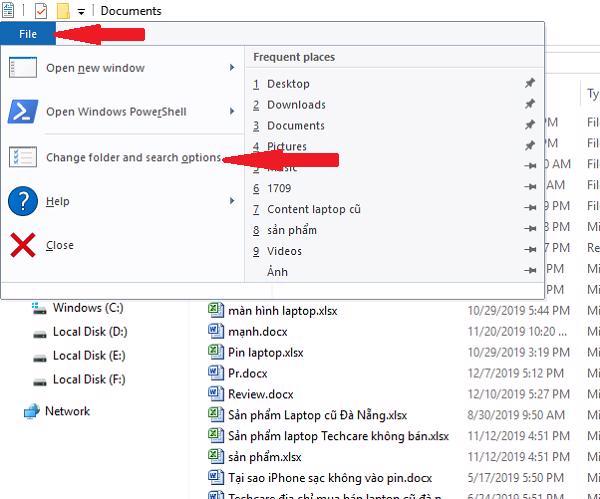Choose Change folder and search options
600x499 pixels.
pos(122,157)
